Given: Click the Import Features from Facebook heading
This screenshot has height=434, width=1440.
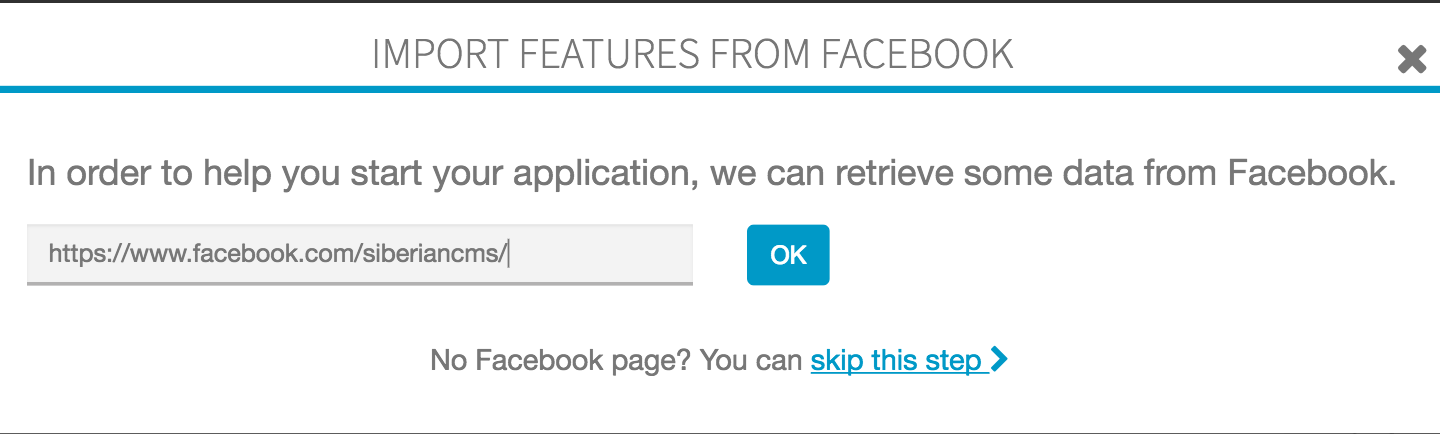Looking at the screenshot, I should (x=692, y=54).
